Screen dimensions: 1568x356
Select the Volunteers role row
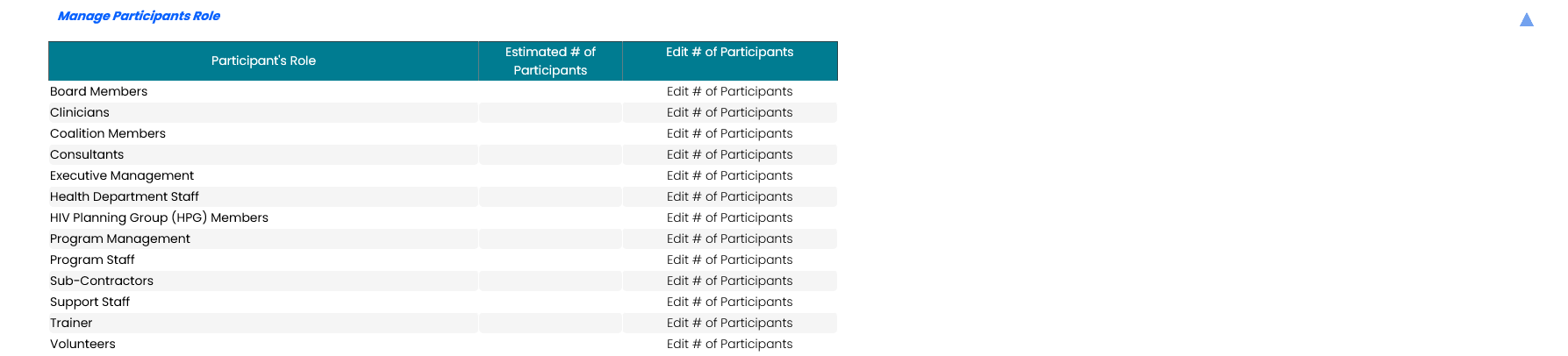[82, 344]
